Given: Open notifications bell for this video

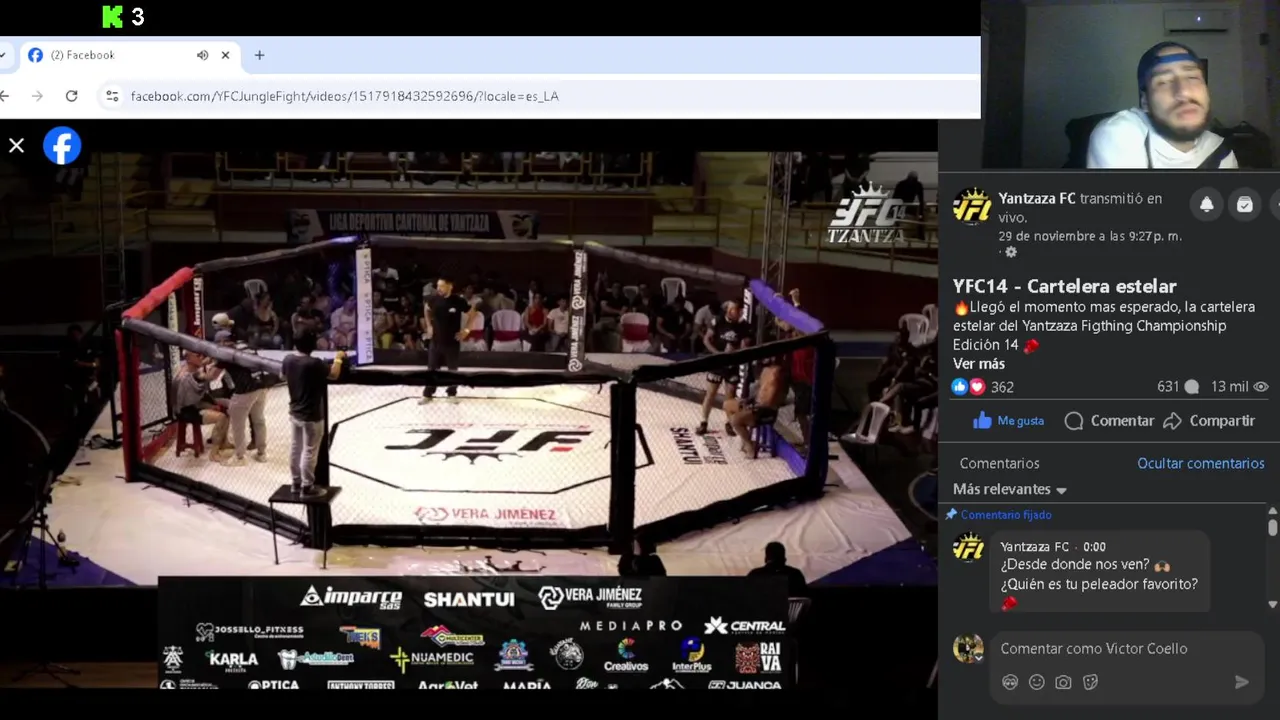Looking at the screenshot, I should (x=1206, y=204).
